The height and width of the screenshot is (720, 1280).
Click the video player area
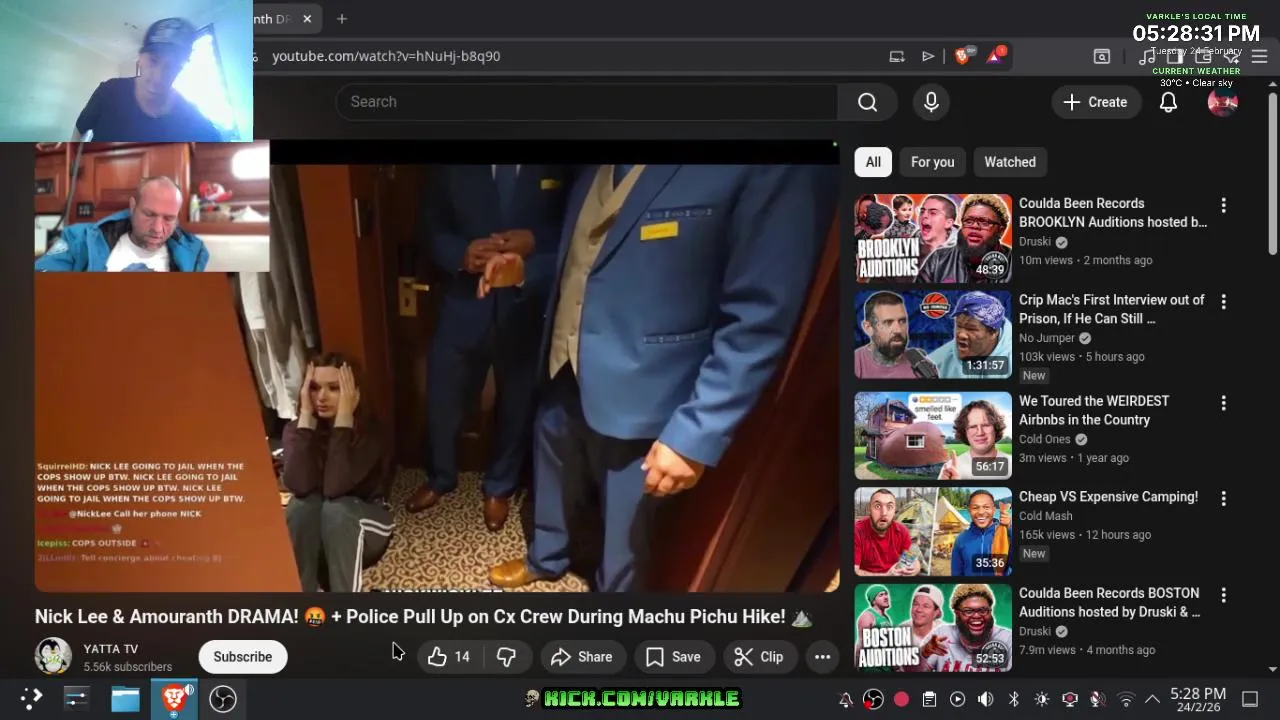point(437,367)
